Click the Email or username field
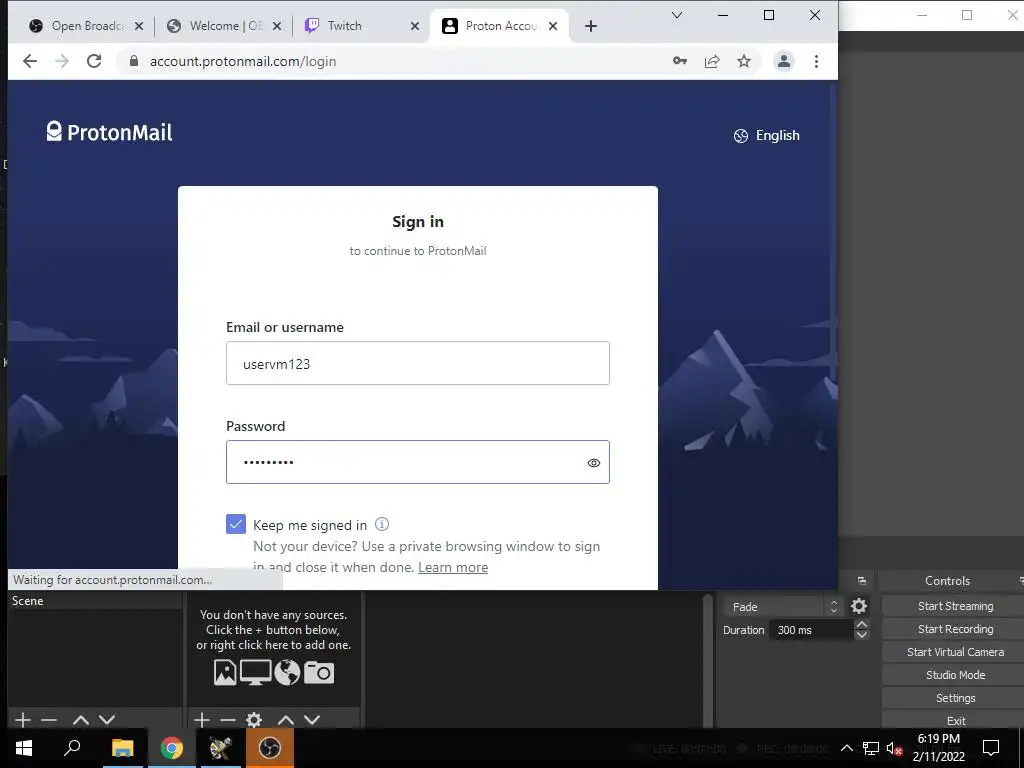This screenshot has width=1024, height=768. pyautogui.click(x=418, y=363)
